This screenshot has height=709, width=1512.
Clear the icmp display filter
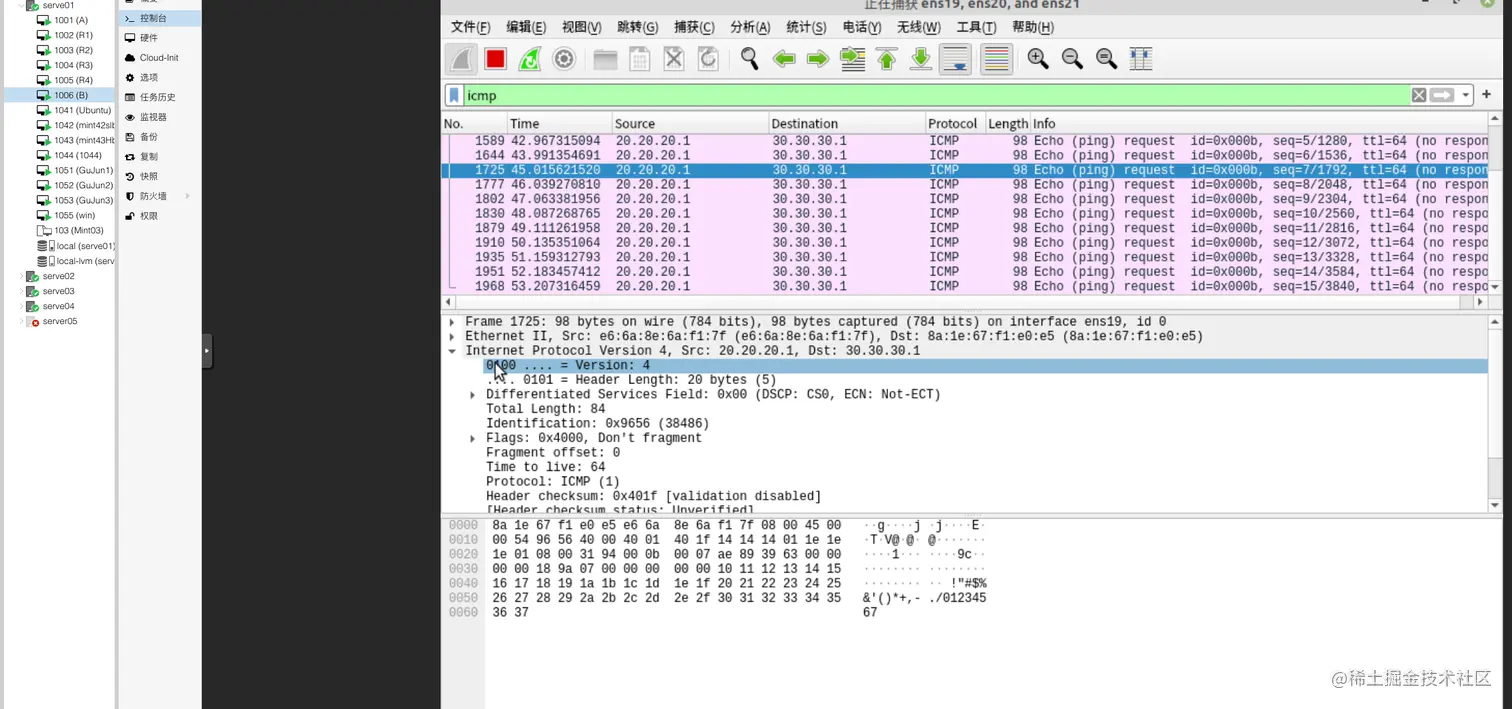[1419, 95]
